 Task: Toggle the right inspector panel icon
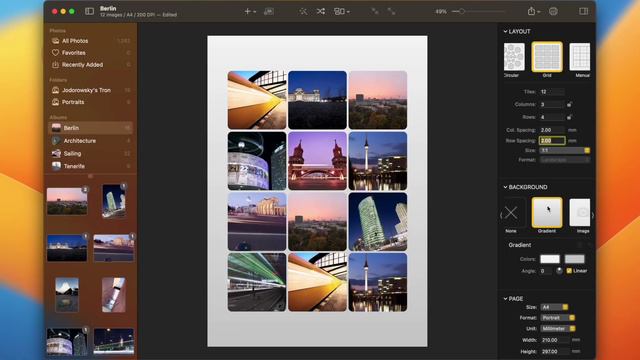(x=584, y=11)
